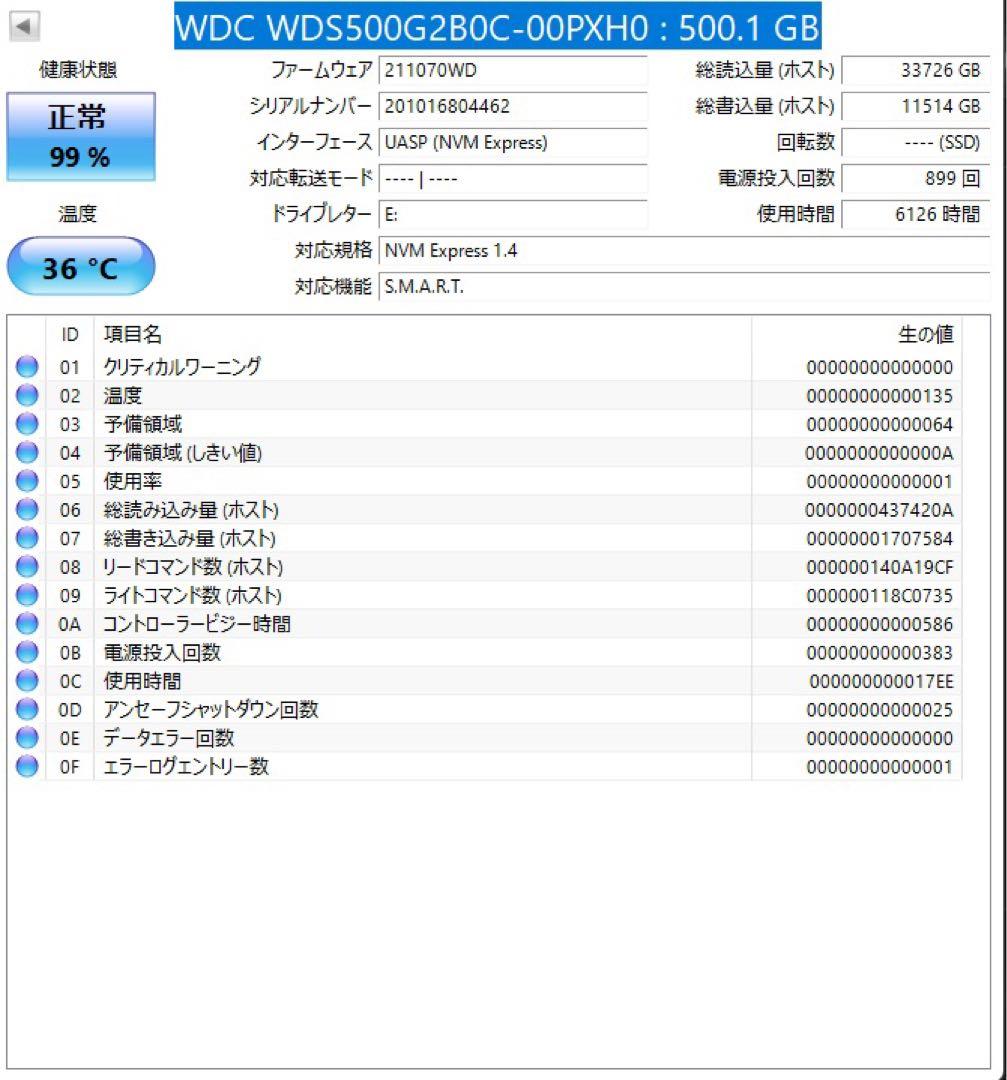Click raw value 0000000437420A
The height and width of the screenshot is (1080, 1007).
pos(880,510)
